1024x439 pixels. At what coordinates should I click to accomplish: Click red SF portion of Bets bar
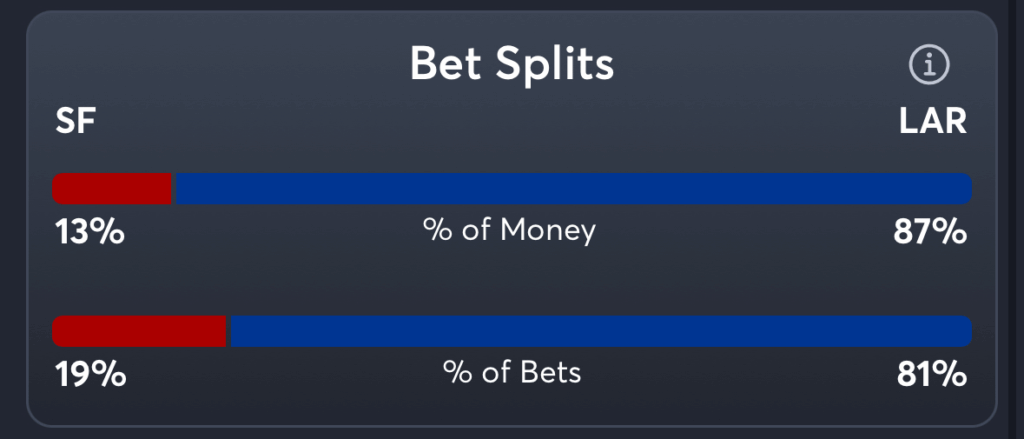(139, 332)
